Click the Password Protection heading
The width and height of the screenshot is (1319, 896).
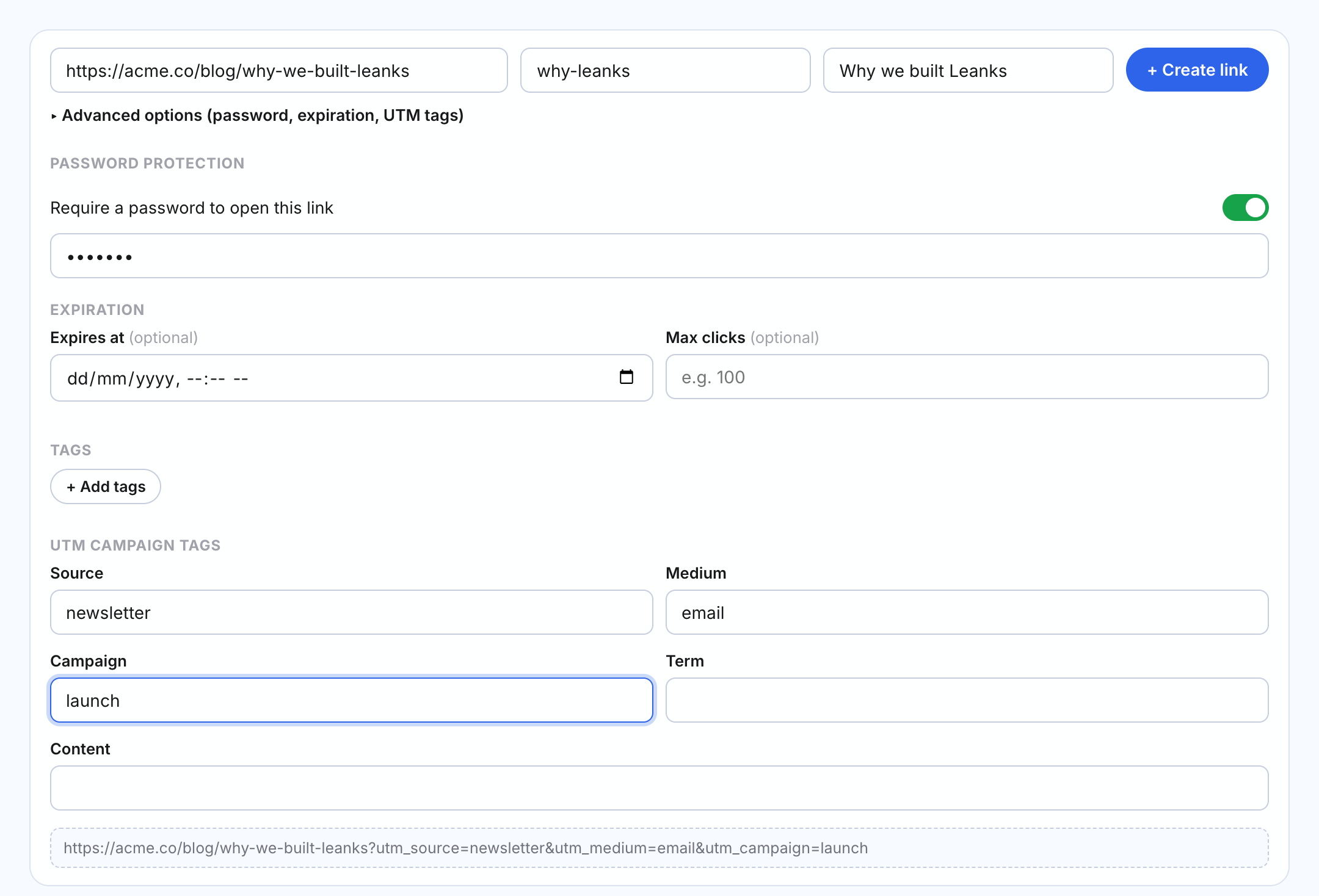click(147, 164)
